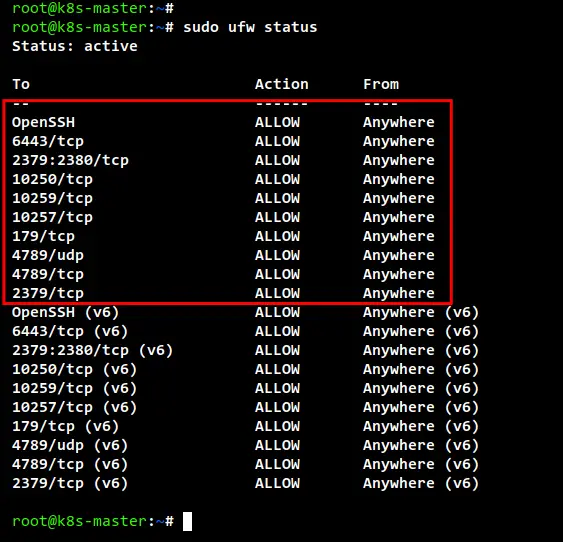
Task: Click the '6443/tcp (v6)' rule entry
Action: (70, 332)
